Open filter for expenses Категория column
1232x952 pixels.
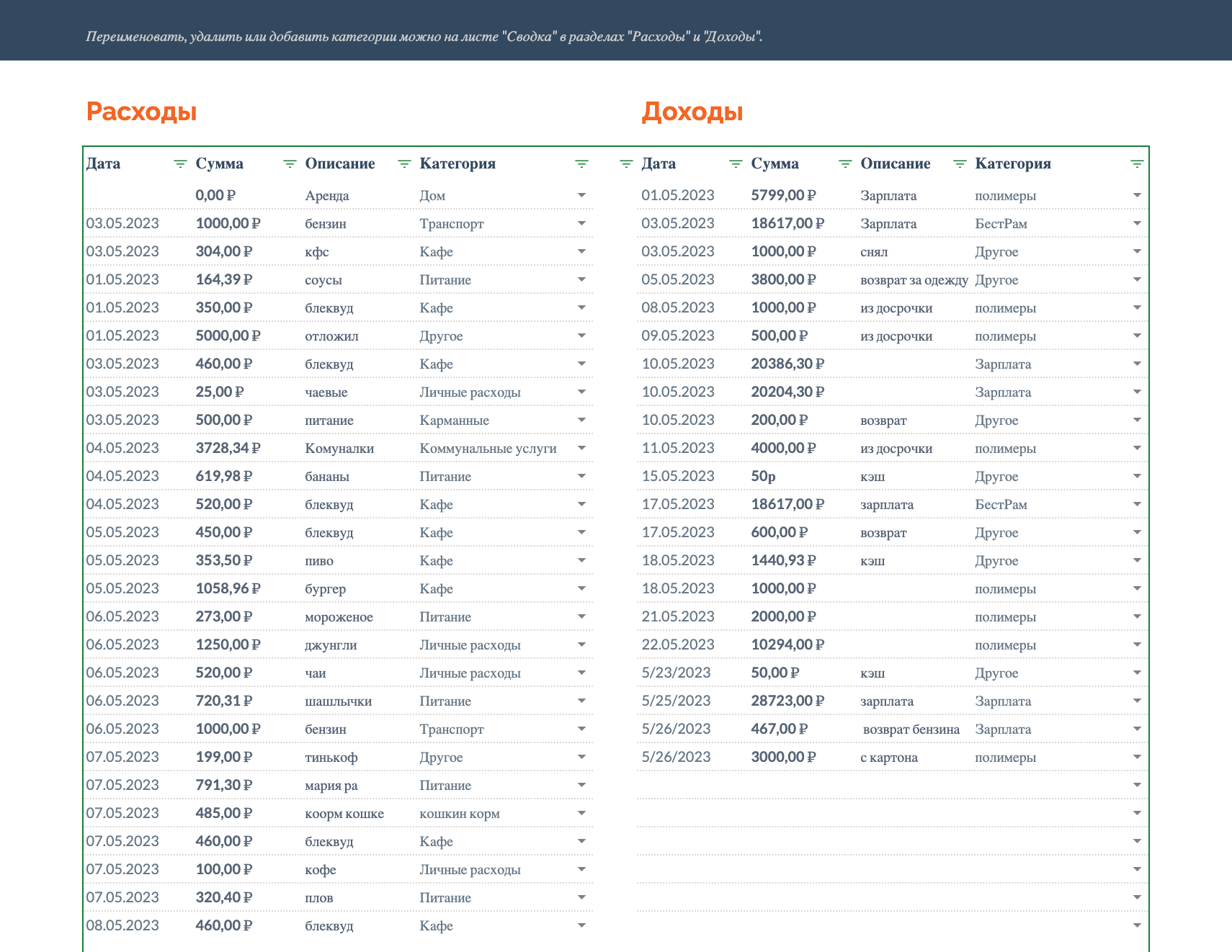point(581,164)
